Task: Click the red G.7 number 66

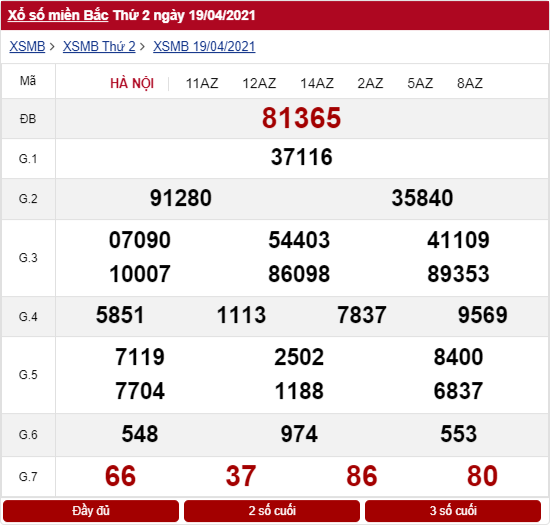Action: [120, 476]
